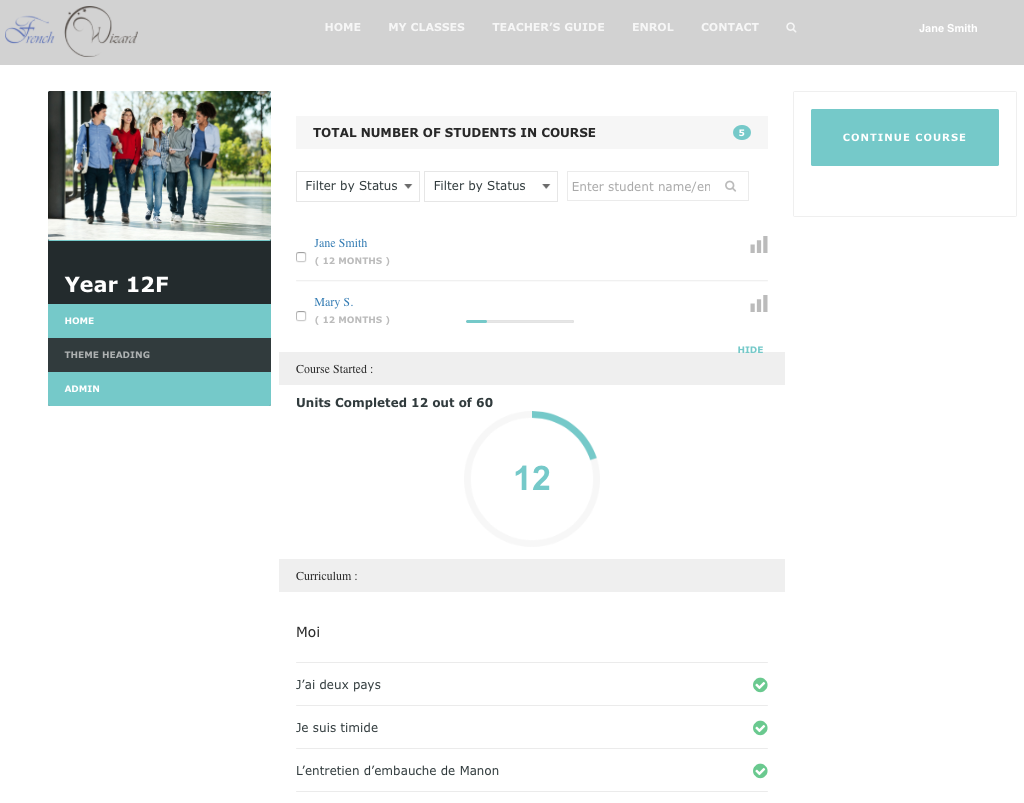This screenshot has width=1024, height=803.
Task: Tick the checkbox next to Mary S.
Action: [301, 316]
